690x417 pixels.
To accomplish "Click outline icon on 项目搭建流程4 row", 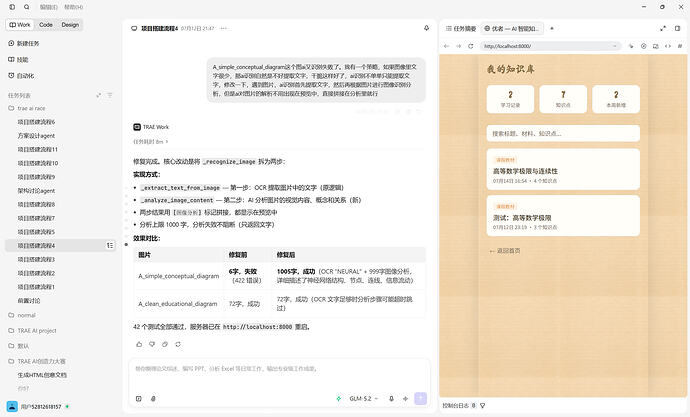I will [110, 245].
